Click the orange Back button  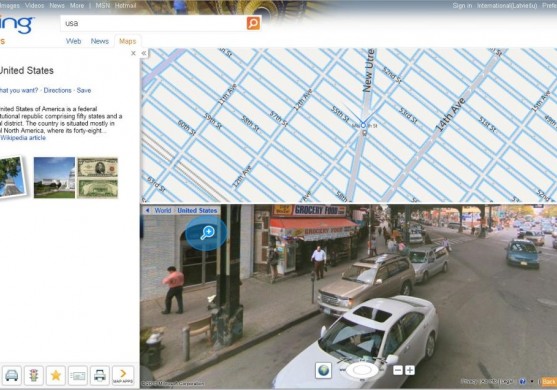[548, 381]
